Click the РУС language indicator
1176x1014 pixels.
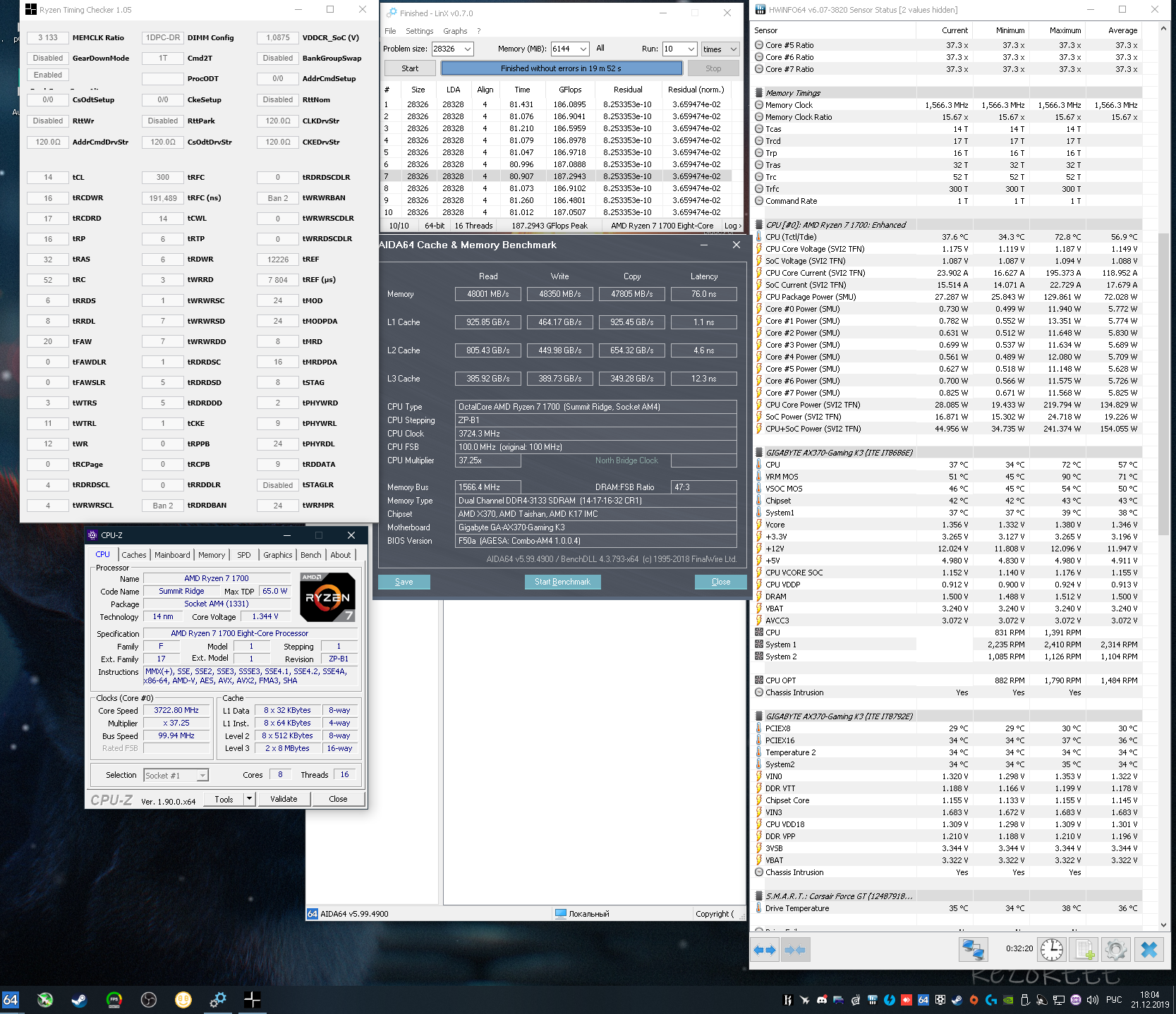1114,1000
